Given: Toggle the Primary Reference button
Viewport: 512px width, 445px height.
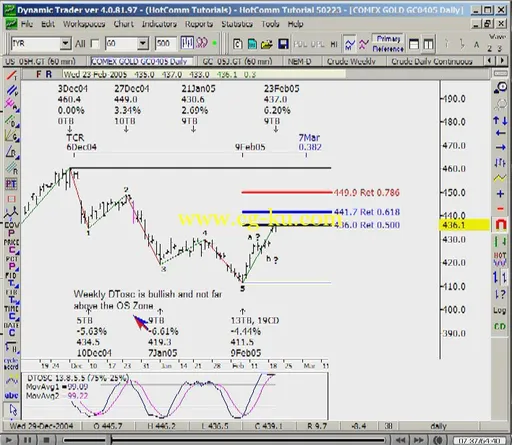Looking at the screenshot, I should point(388,44).
